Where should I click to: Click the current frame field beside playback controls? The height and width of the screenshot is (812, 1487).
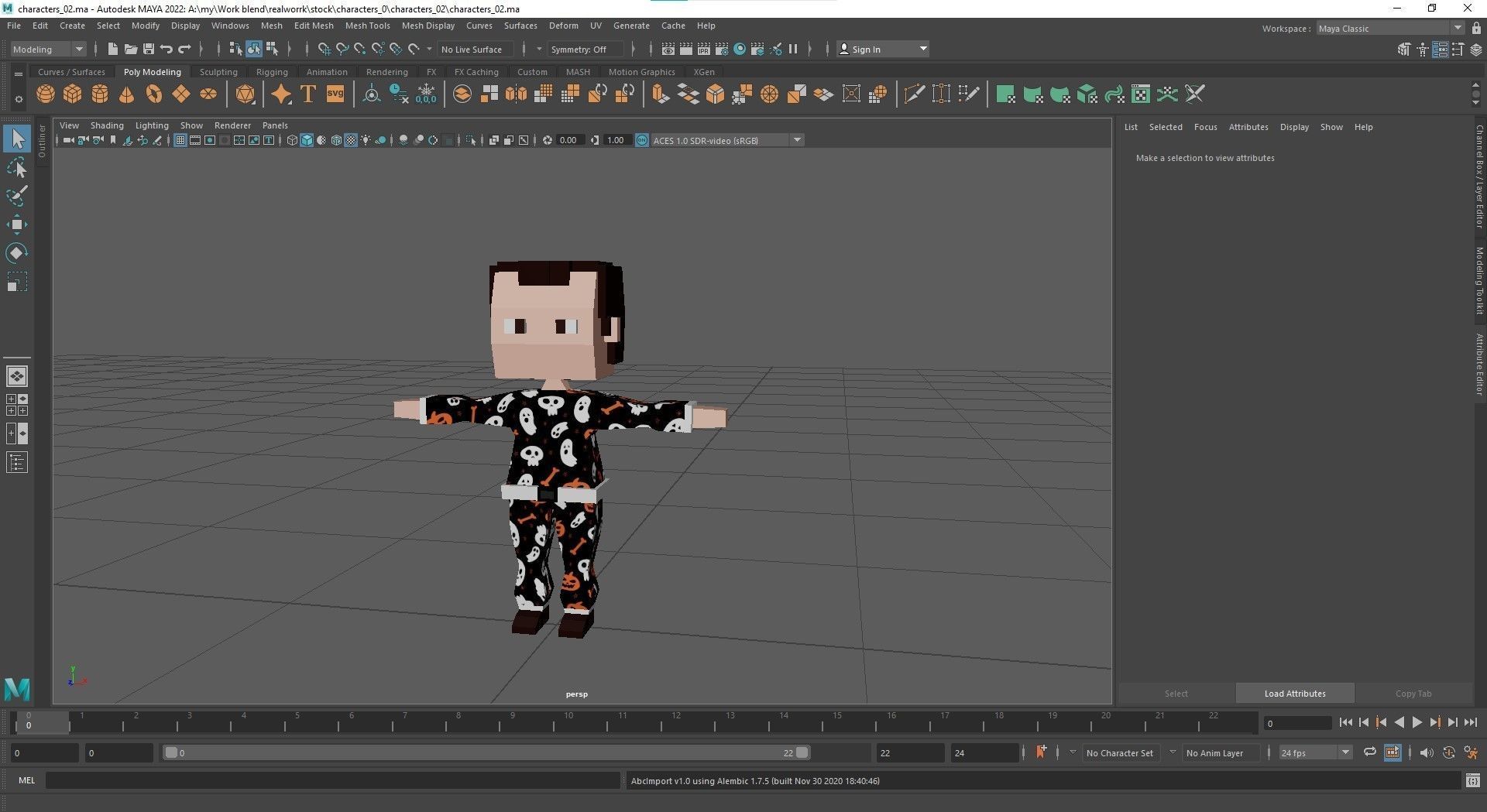(x=1297, y=723)
